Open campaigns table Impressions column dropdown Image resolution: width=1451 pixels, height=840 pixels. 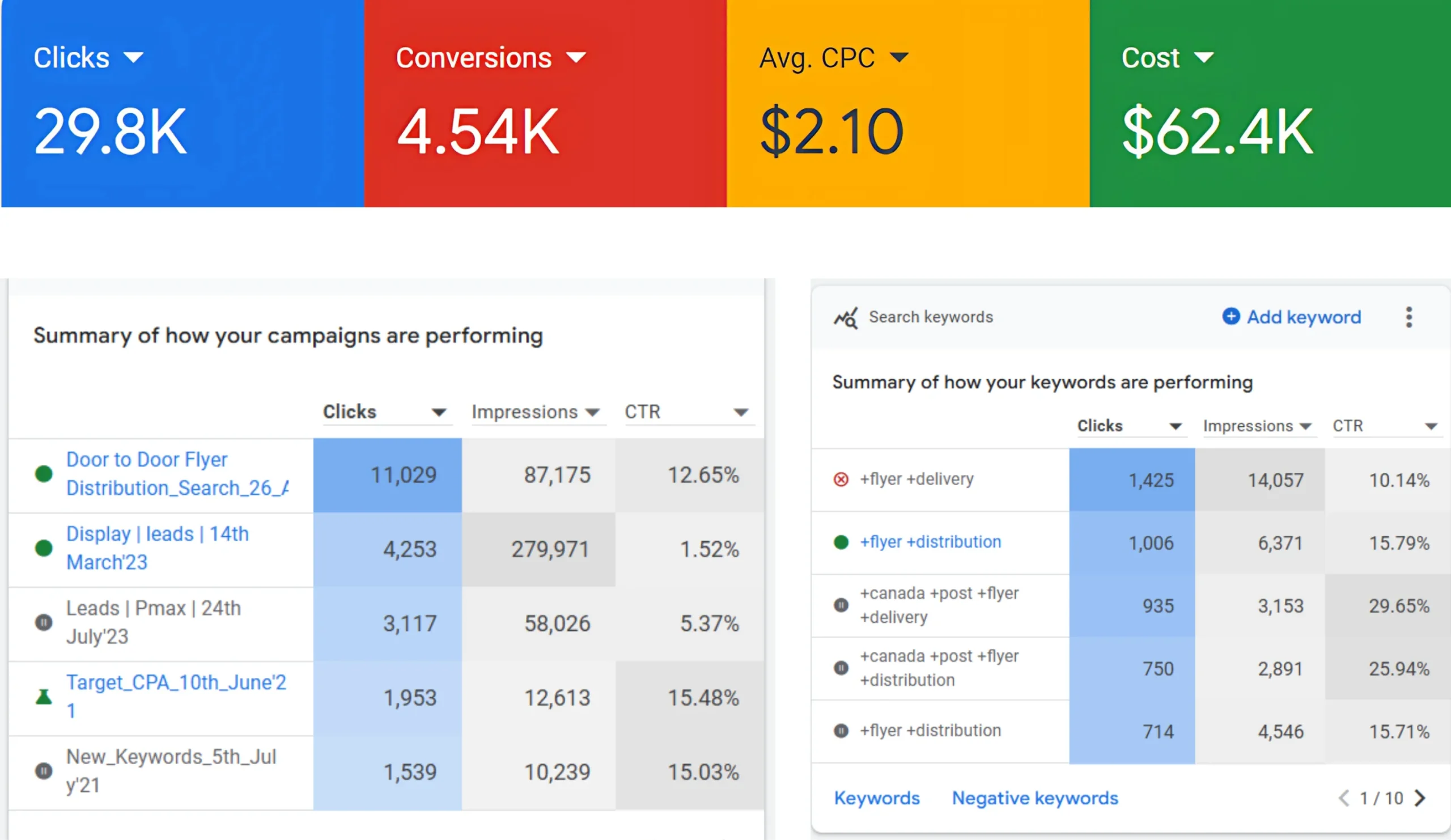pyautogui.click(x=592, y=412)
